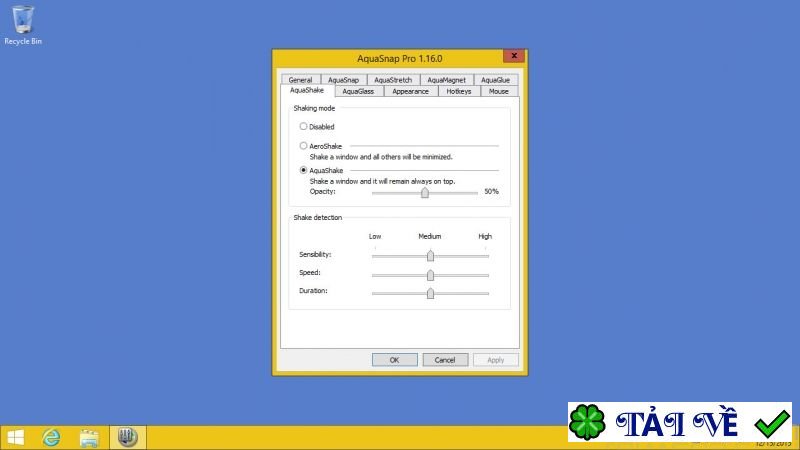Viewport: 800px width, 450px height.
Task: Click the Shake detection group label
Action: coord(317,217)
